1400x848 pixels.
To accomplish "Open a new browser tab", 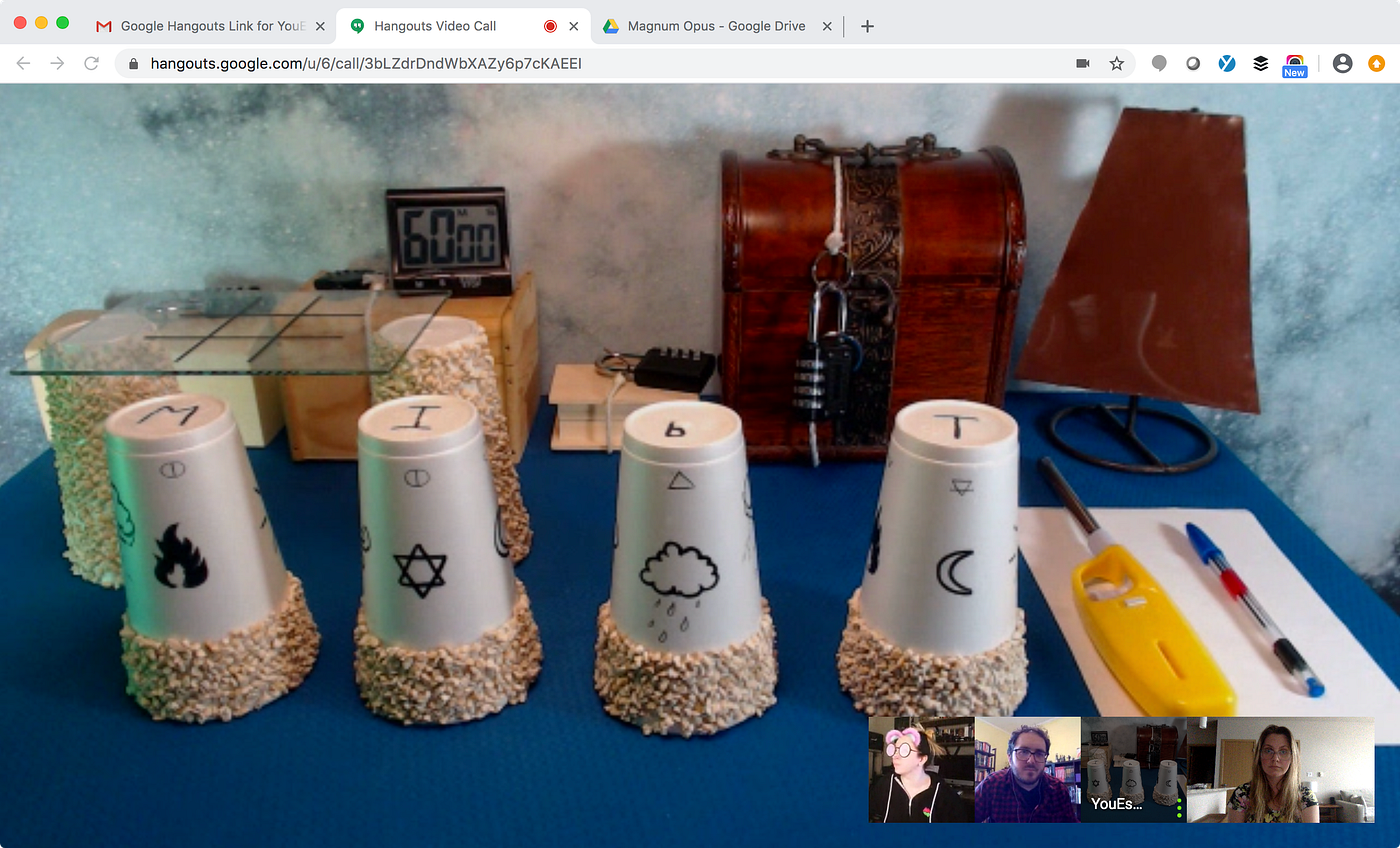I will [867, 26].
